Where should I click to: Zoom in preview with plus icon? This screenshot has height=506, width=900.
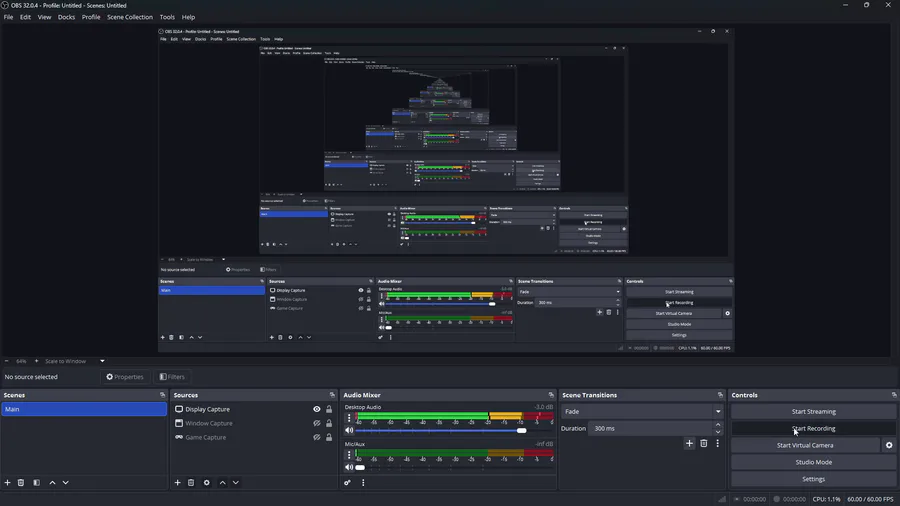click(36, 361)
